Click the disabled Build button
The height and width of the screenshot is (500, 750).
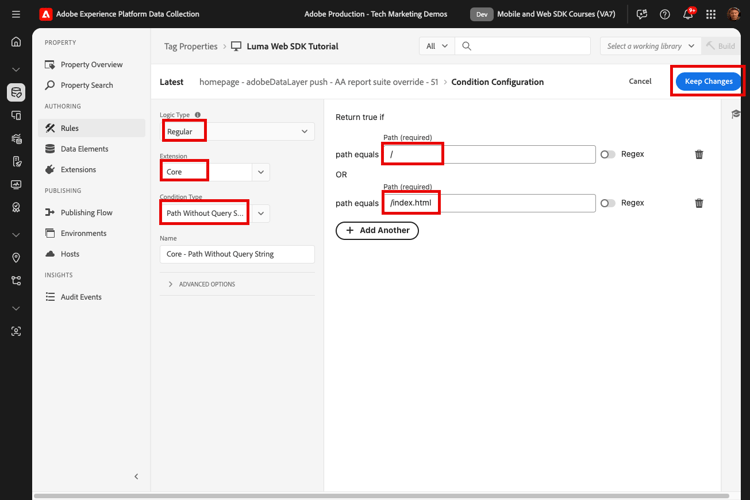pos(721,46)
